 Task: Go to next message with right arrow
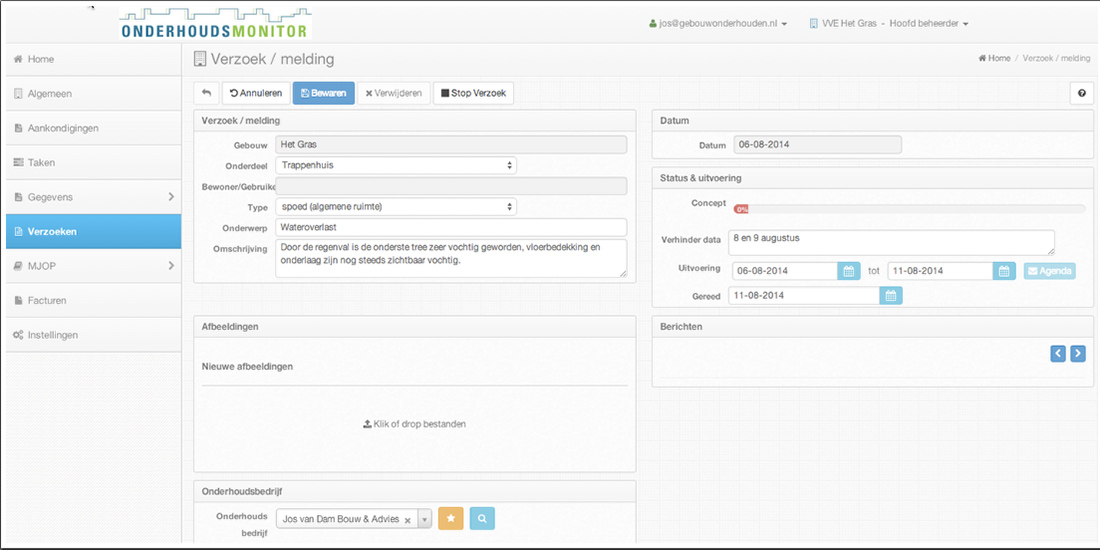[1077, 353]
